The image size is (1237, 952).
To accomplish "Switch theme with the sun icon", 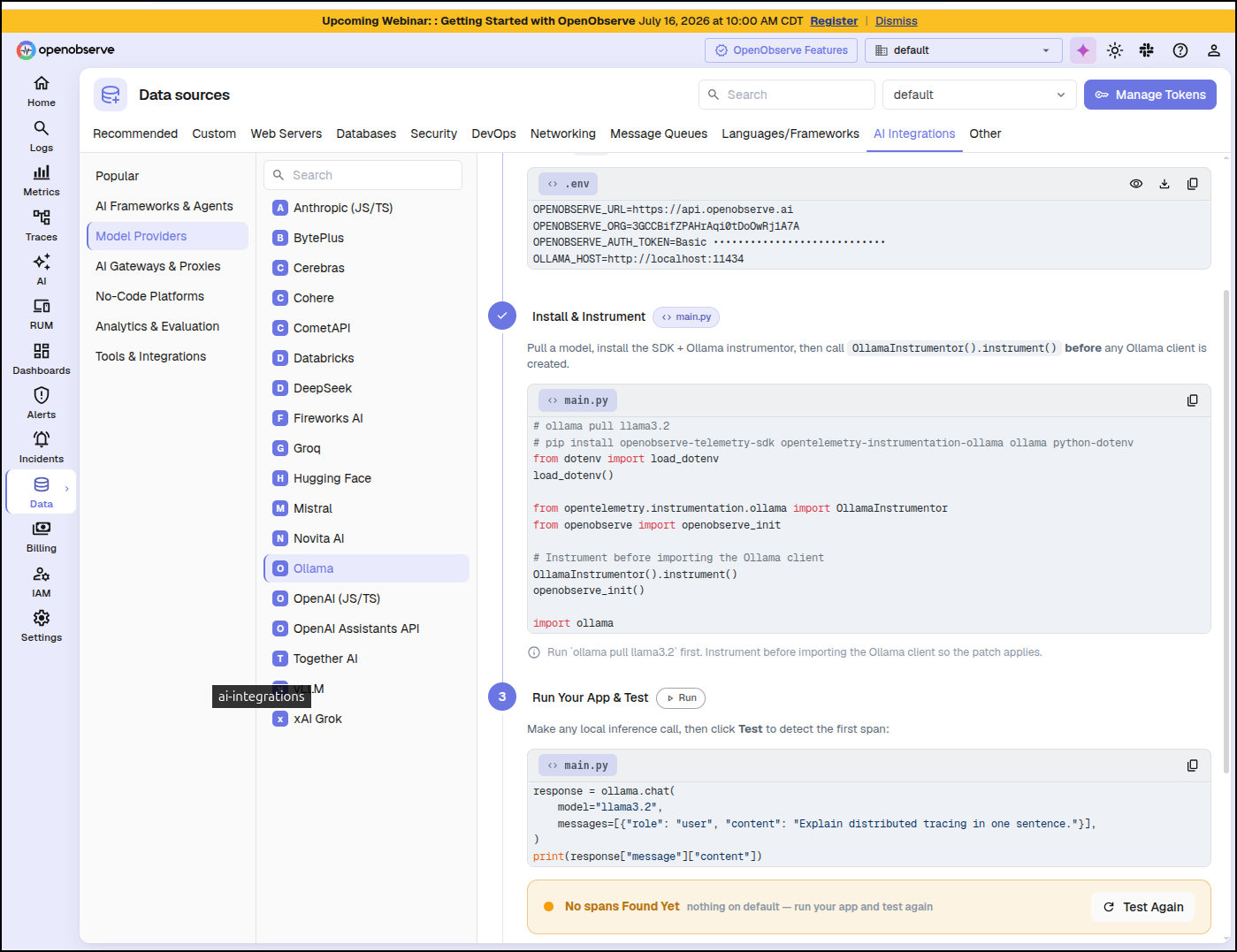I will pyautogui.click(x=1114, y=50).
